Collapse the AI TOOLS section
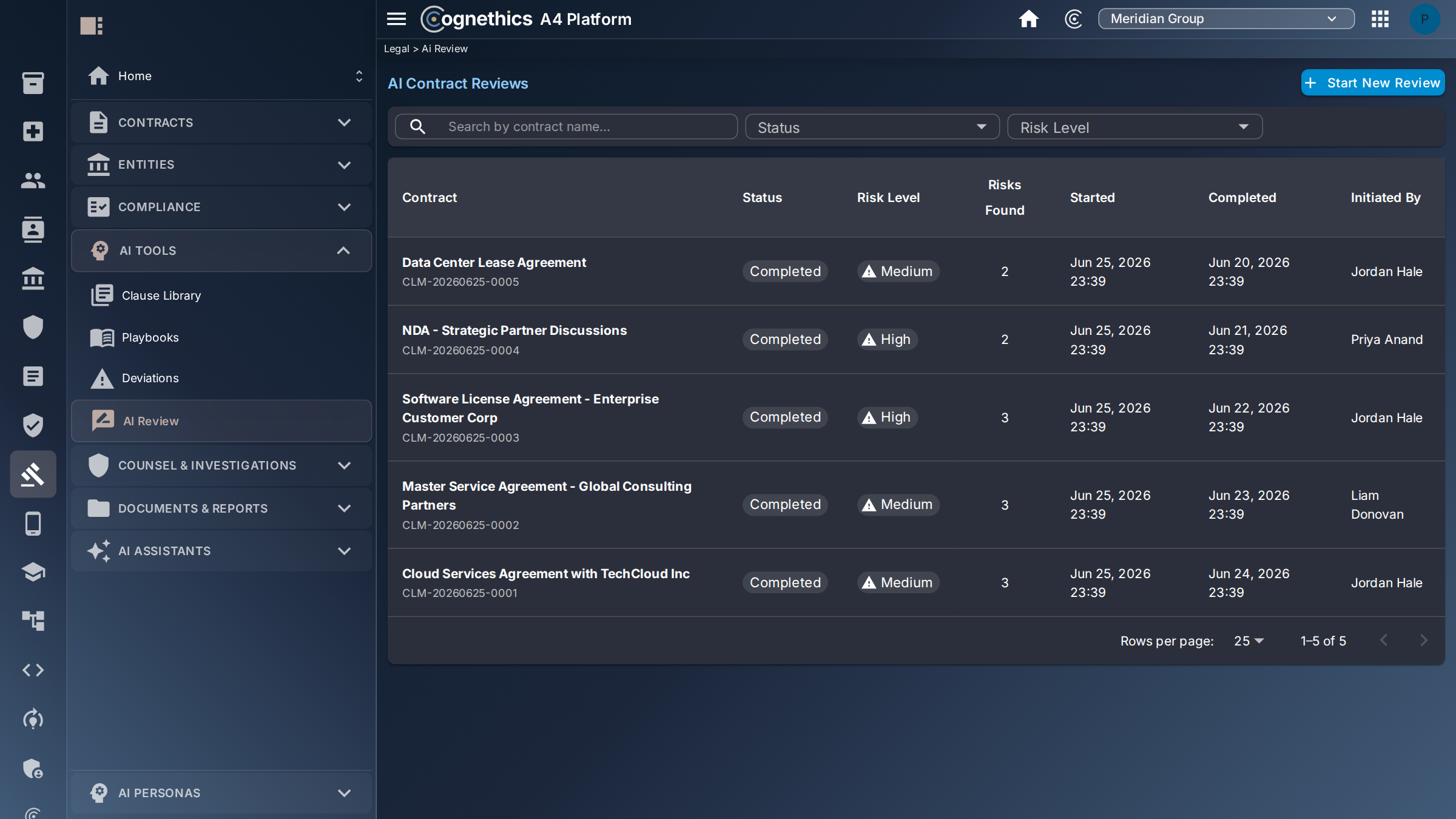Image resolution: width=1456 pixels, height=819 pixels. click(x=221, y=251)
